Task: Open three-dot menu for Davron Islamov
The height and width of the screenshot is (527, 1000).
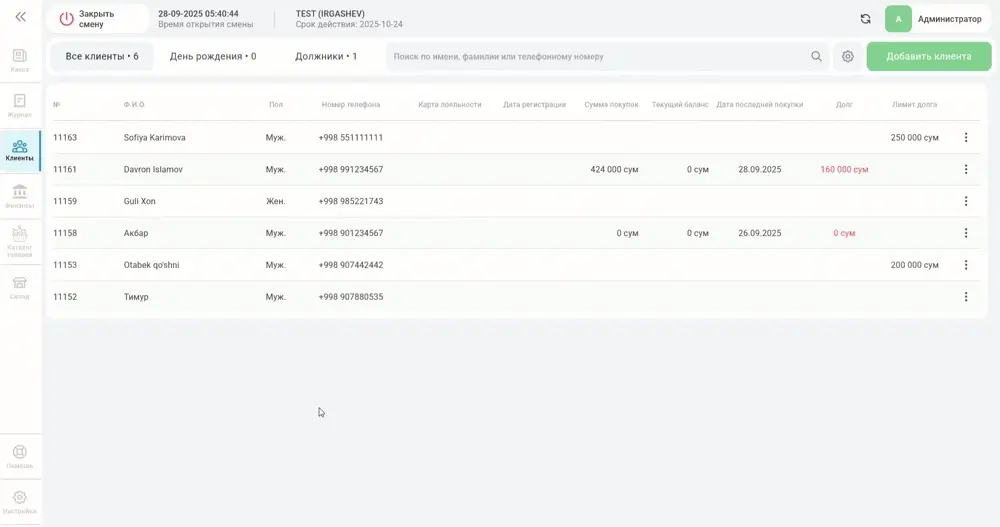Action: (966, 169)
